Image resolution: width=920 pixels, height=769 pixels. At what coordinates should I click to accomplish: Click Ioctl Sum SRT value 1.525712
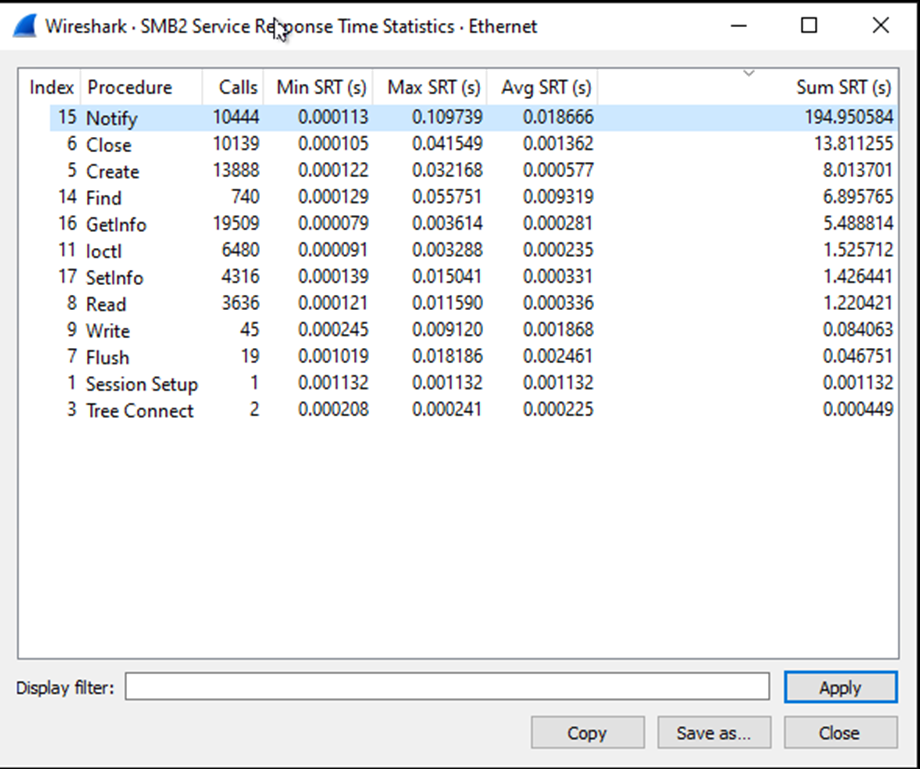coord(858,250)
